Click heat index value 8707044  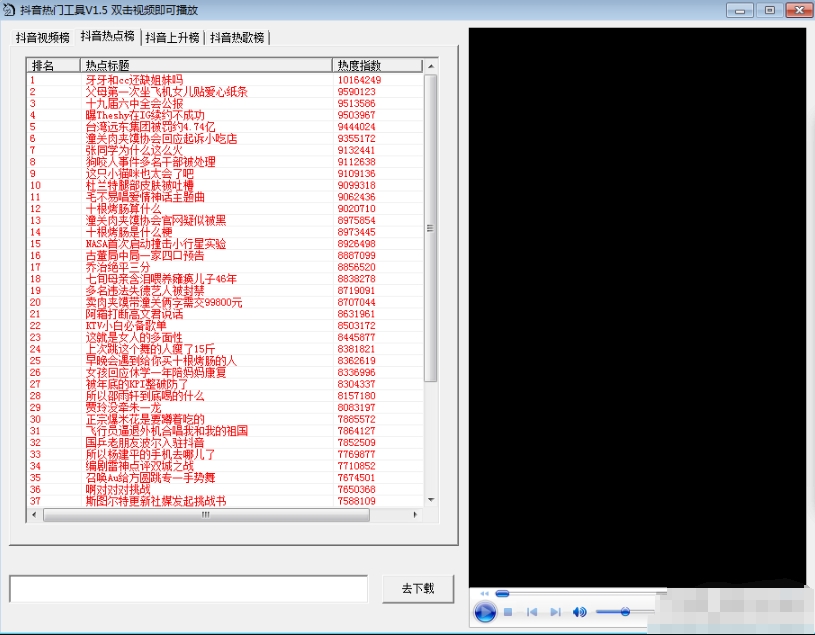[x=357, y=302]
